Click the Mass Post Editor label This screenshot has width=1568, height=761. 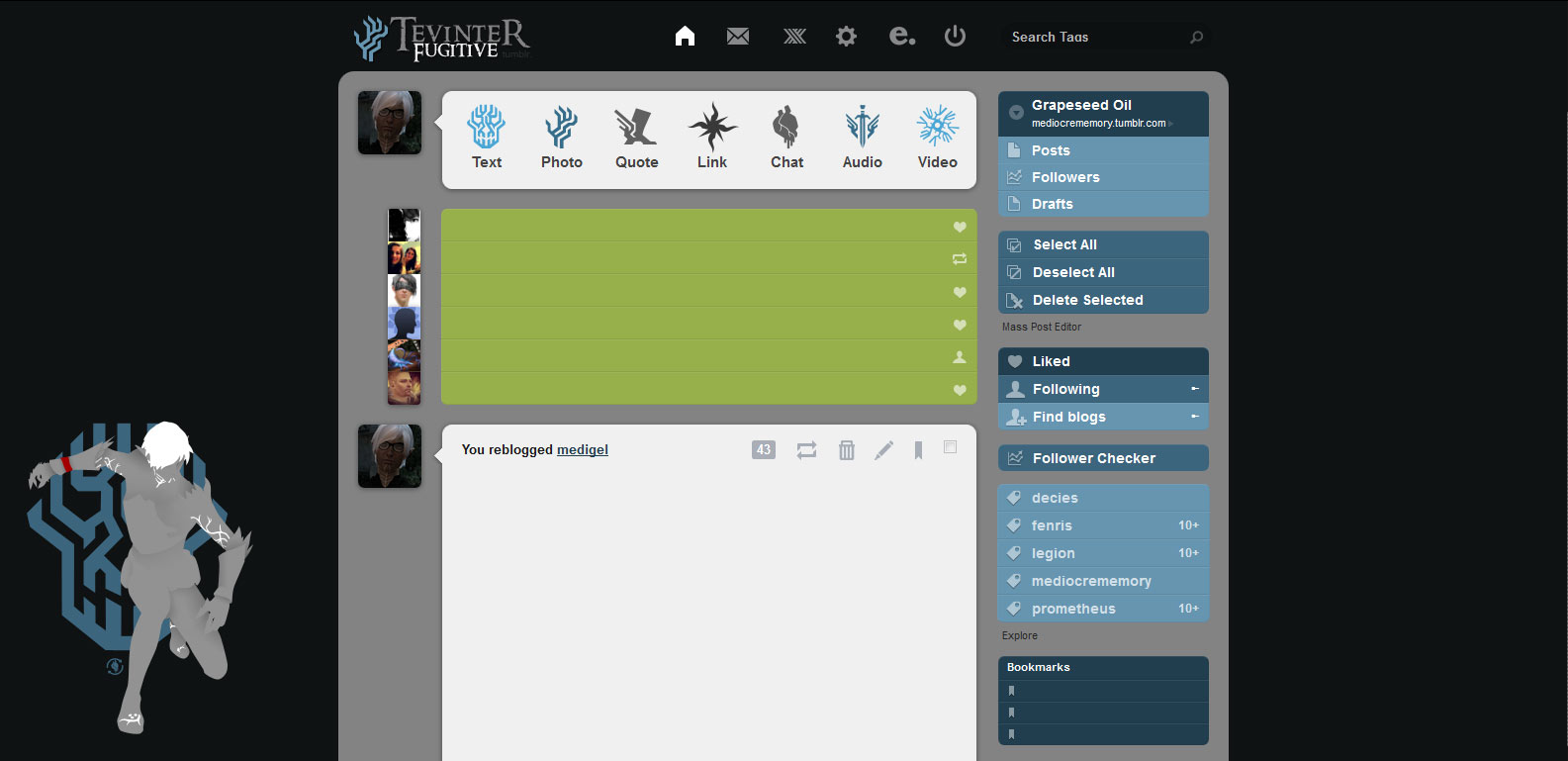[x=1042, y=327]
